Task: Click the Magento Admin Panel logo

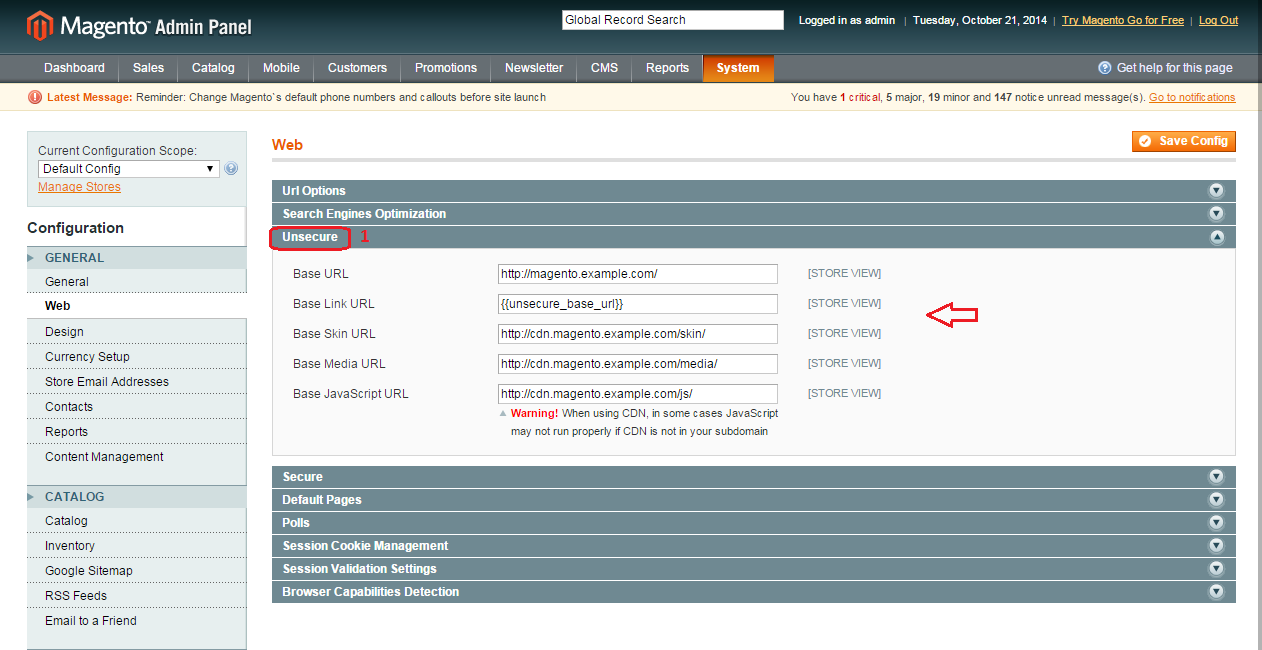Action: (x=139, y=25)
